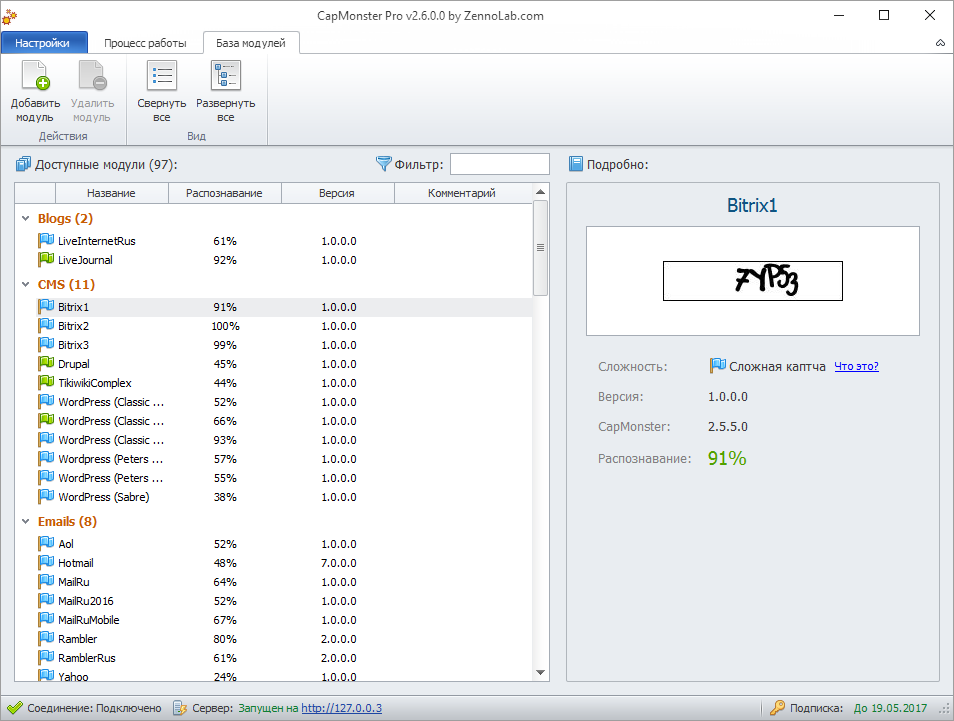Open the Настройки tab
The height and width of the screenshot is (721, 954).
click(43, 43)
